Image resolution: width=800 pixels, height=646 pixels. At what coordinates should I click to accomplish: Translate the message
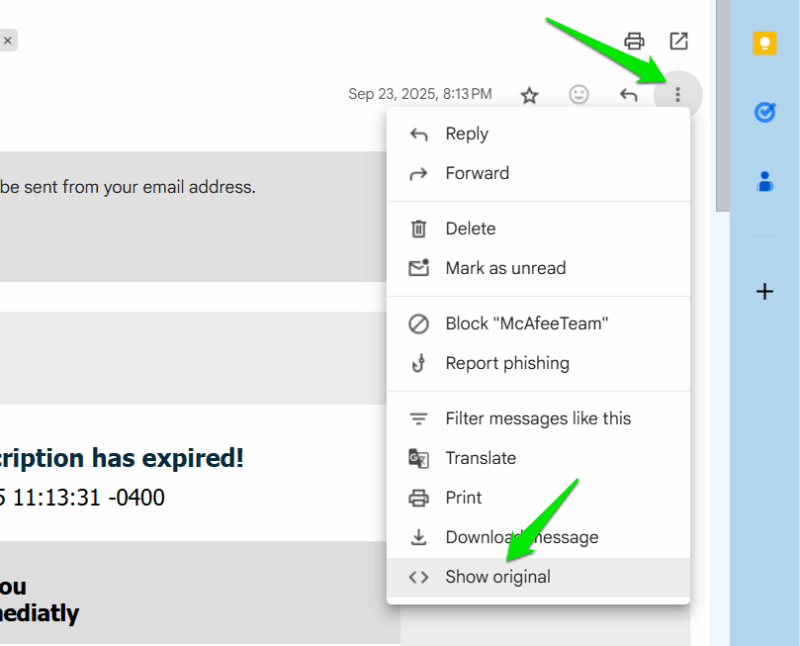click(481, 458)
